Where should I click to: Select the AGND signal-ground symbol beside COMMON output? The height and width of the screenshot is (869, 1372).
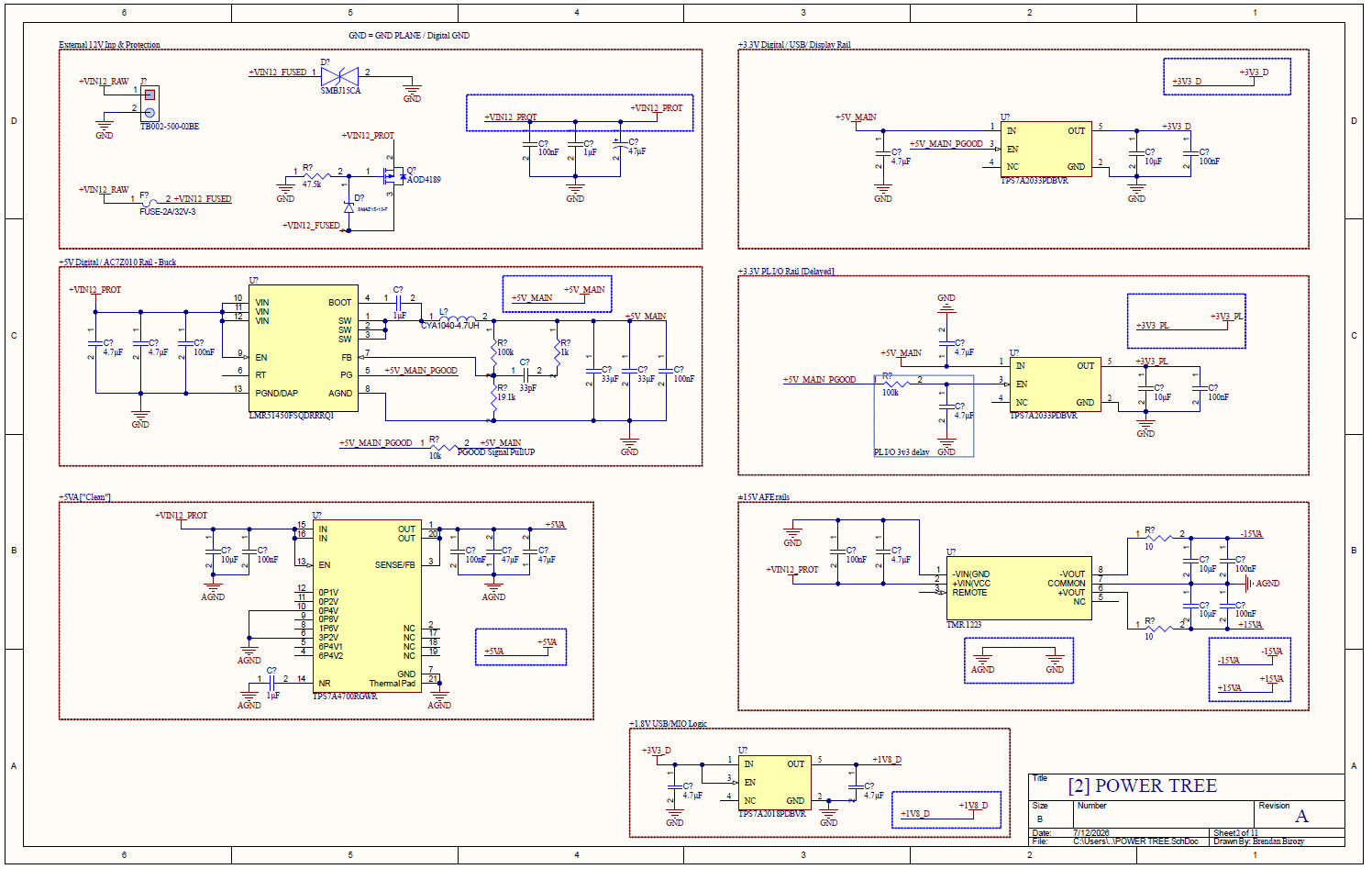pos(1262,584)
